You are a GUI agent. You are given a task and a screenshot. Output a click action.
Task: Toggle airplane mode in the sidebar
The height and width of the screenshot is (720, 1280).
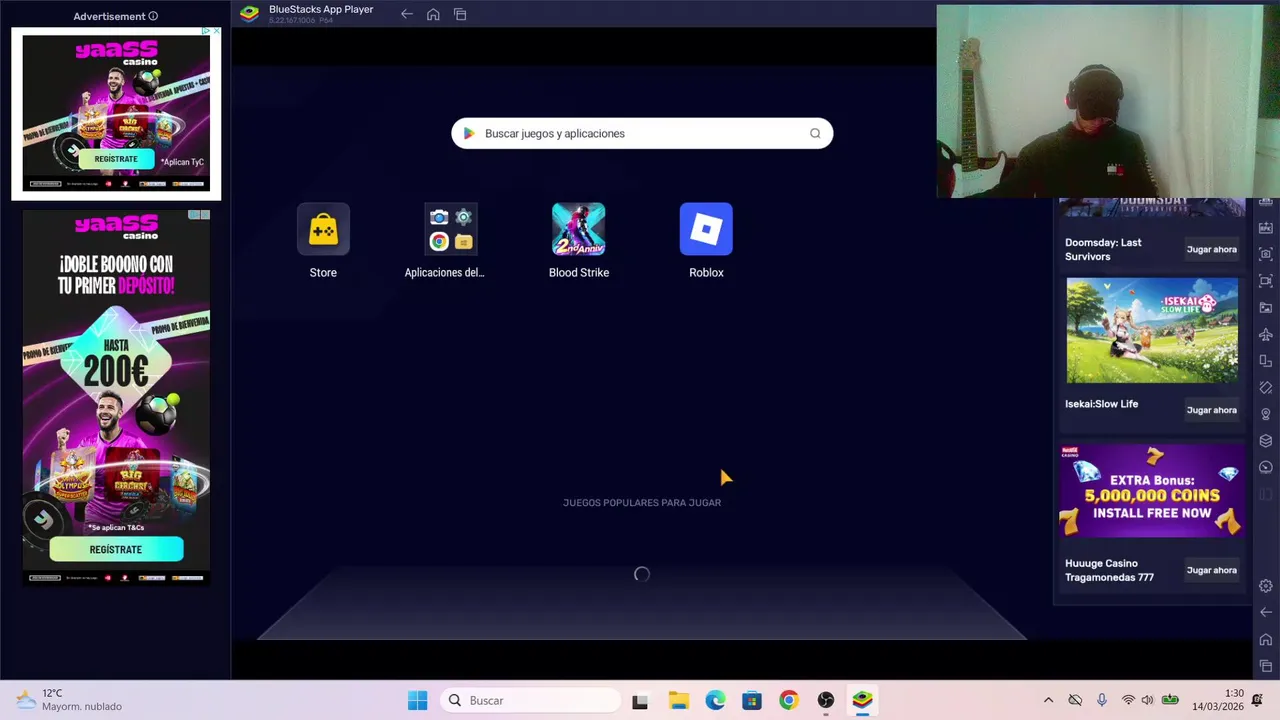pyautogui.click(x=1266, y=334)
